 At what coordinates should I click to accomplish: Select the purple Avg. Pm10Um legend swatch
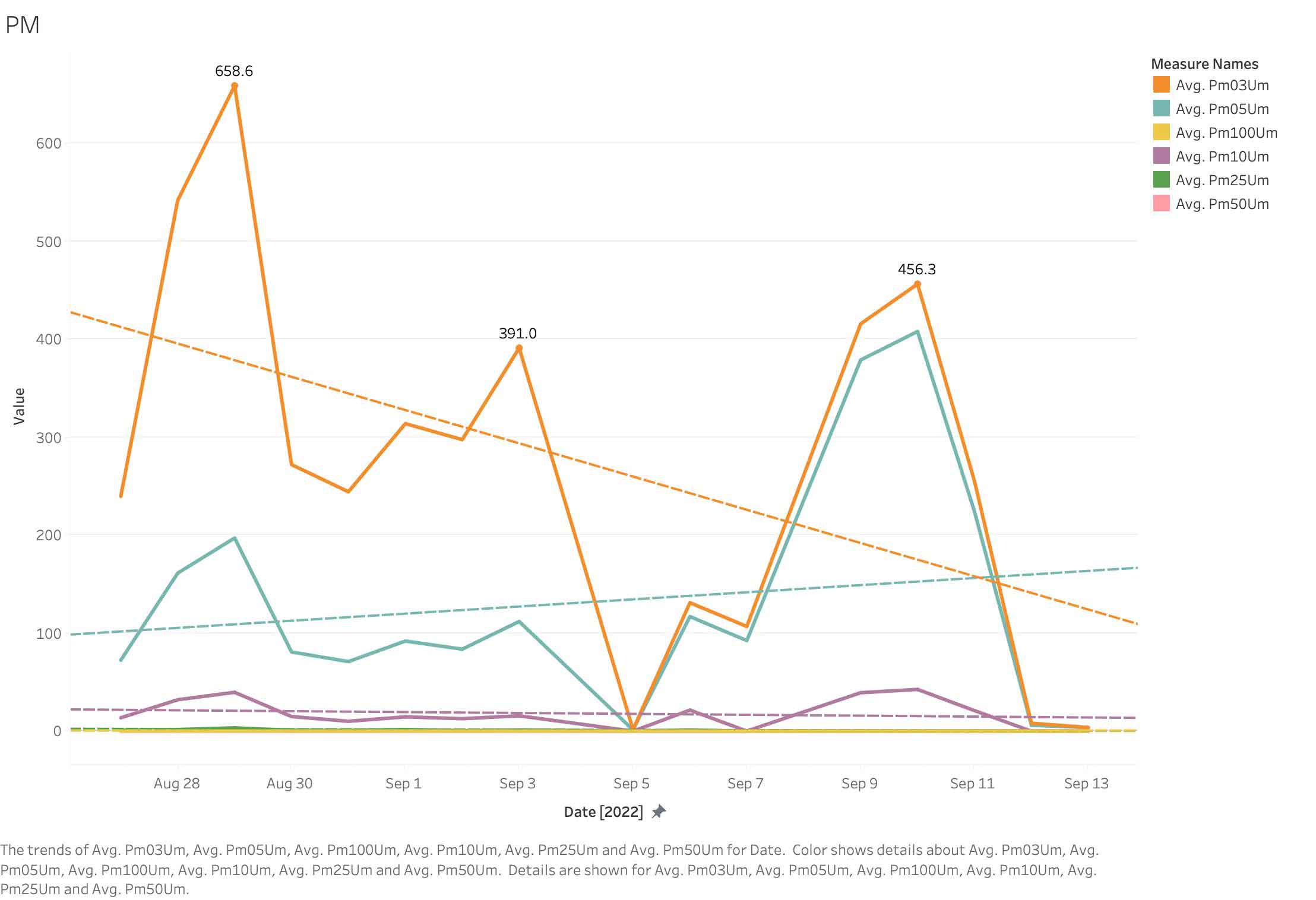click(1161, 156)
